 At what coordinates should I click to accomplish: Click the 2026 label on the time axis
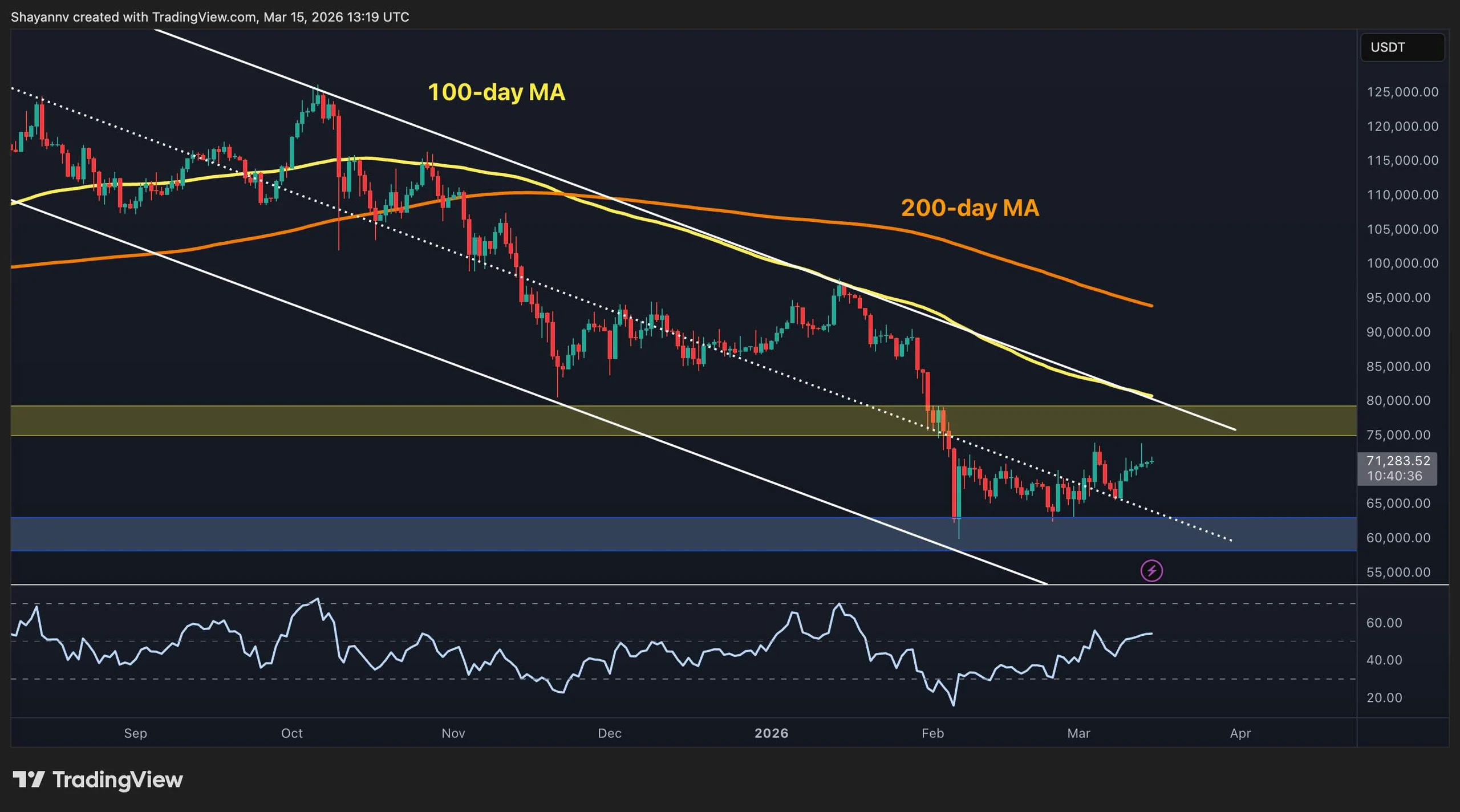[773, 733]
